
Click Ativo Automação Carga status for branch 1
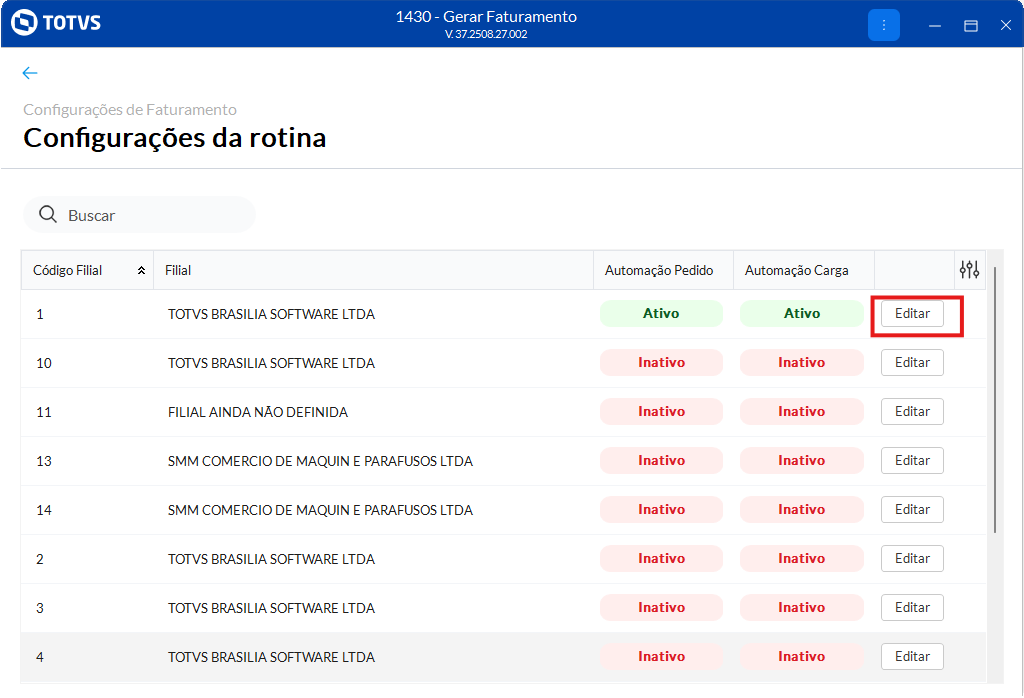[x=801, y=314]
